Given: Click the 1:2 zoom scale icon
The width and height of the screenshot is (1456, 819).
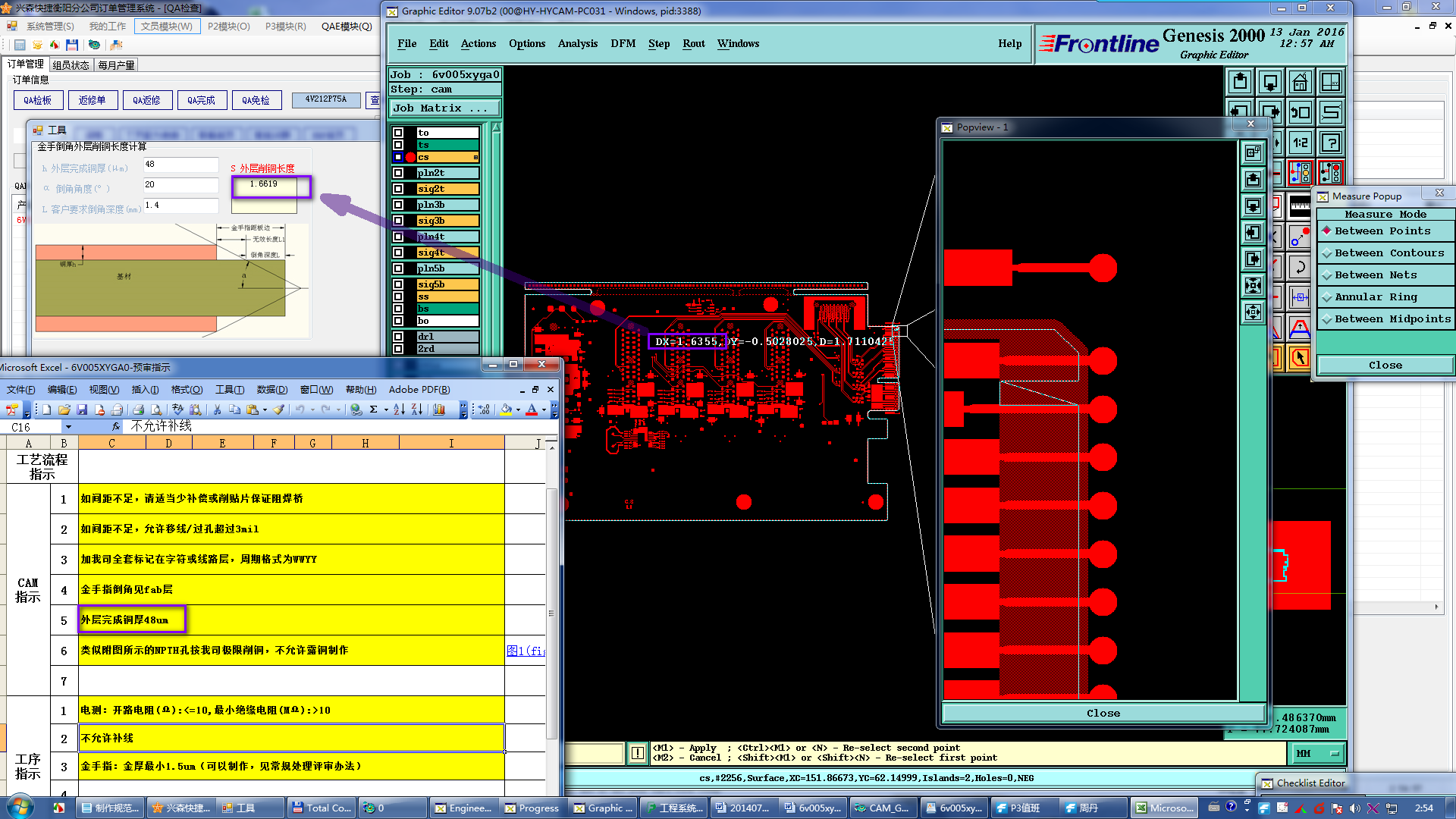Looking at the screenshot, I should [1300, 143].
